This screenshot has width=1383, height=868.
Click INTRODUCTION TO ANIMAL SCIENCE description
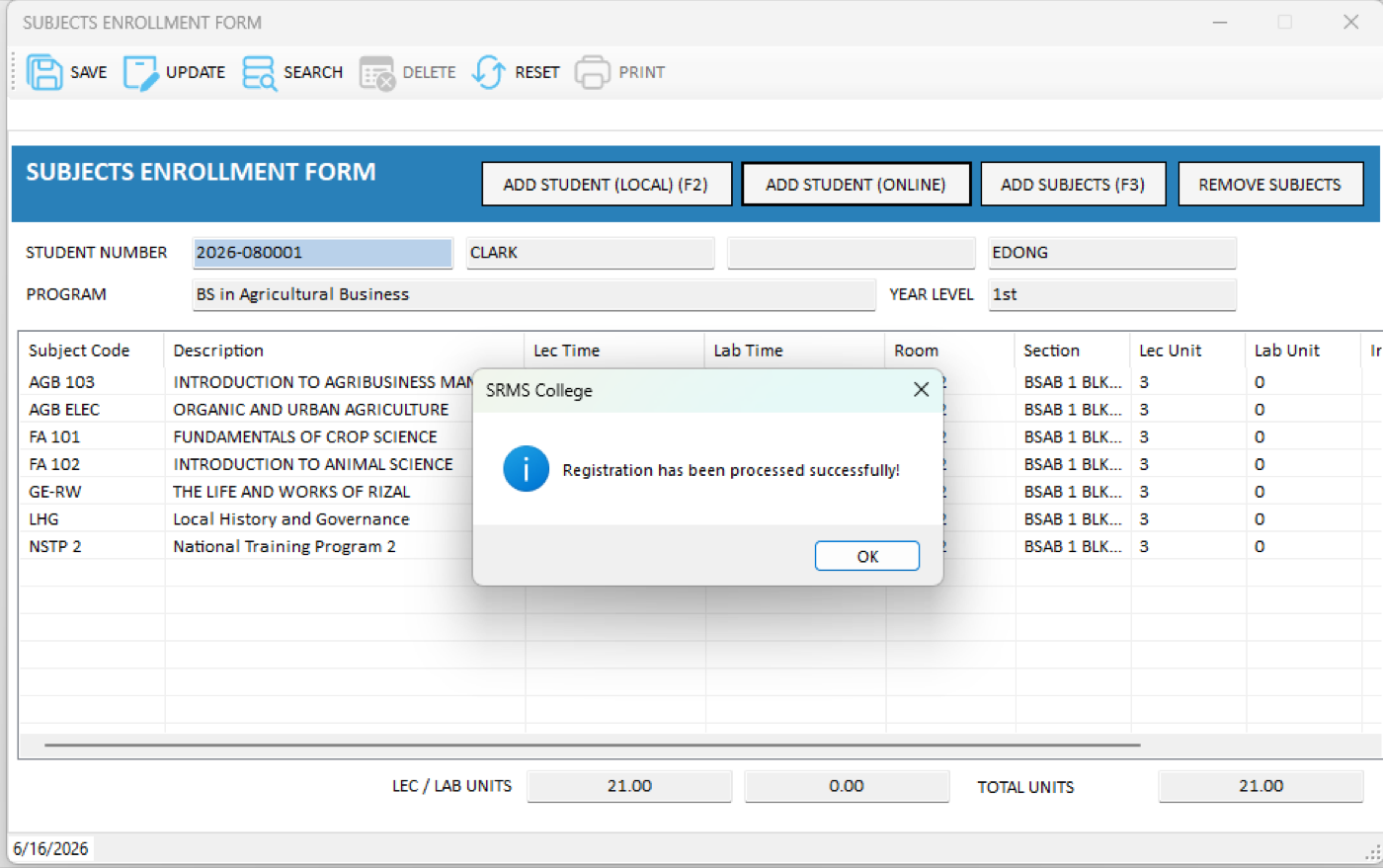[x=313, y=464]
